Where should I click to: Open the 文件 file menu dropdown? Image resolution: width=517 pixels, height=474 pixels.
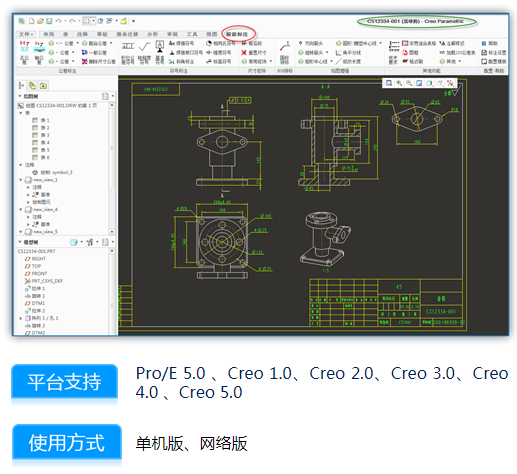(x=26, y=34)
